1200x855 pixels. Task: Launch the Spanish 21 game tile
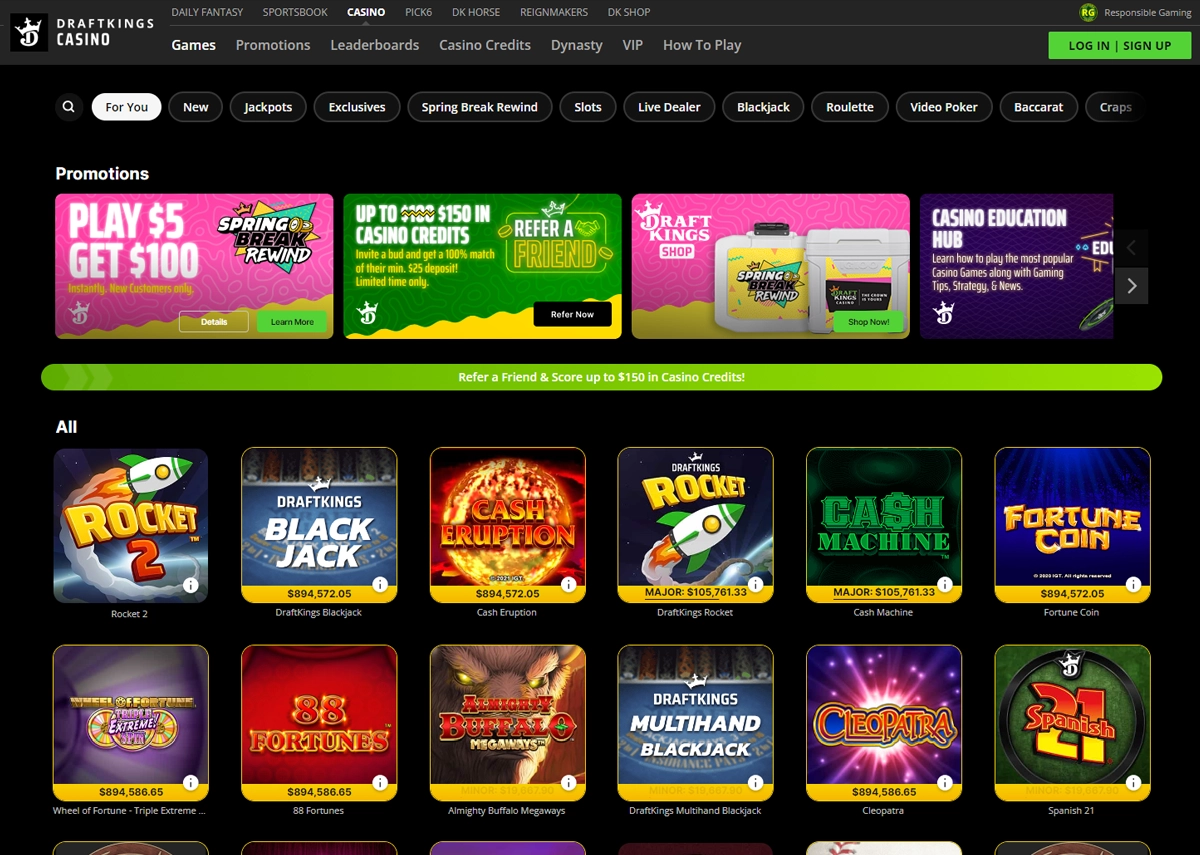1072,723
